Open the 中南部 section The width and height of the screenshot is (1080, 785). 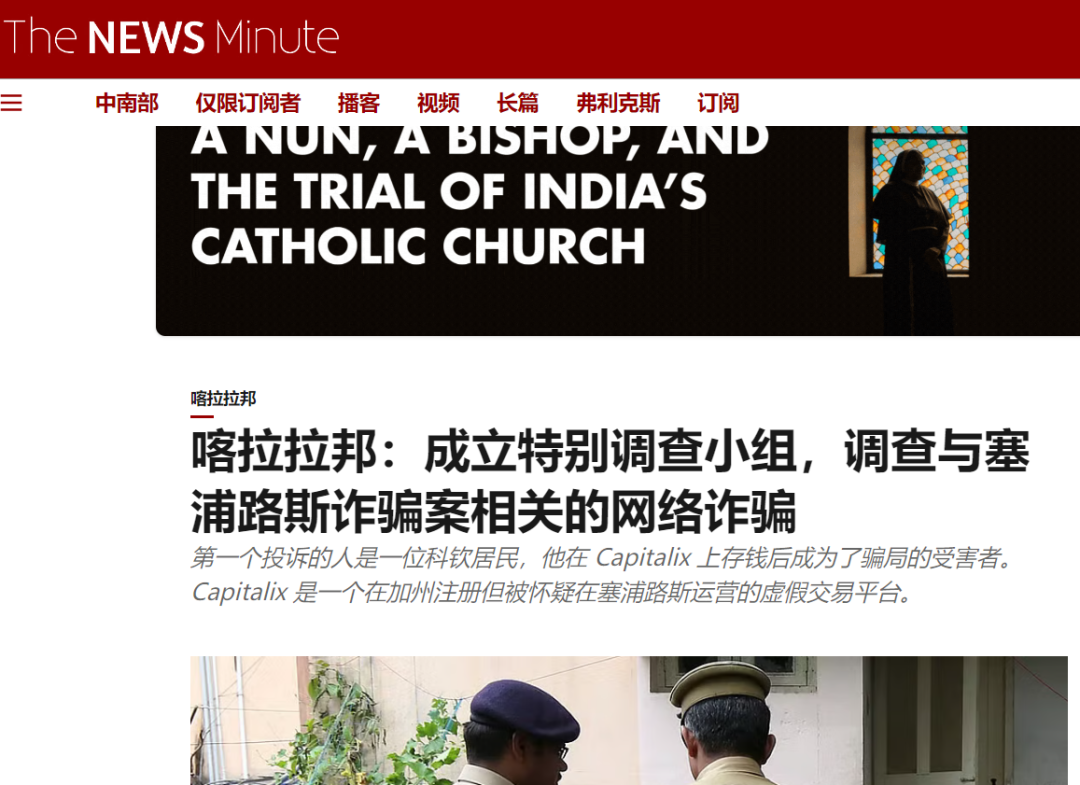click(127, 103)
